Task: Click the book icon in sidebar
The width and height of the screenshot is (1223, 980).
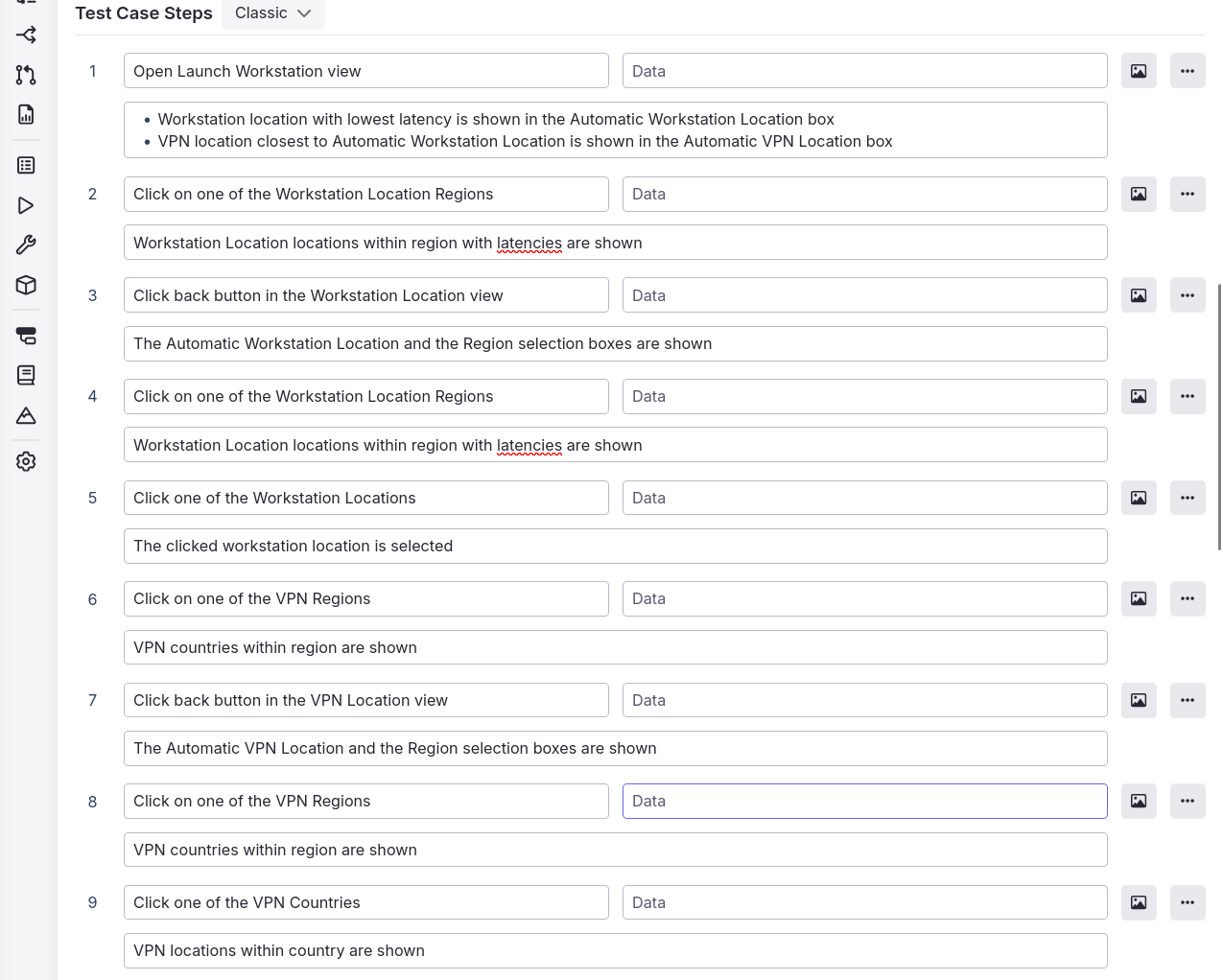Action: 26,375
